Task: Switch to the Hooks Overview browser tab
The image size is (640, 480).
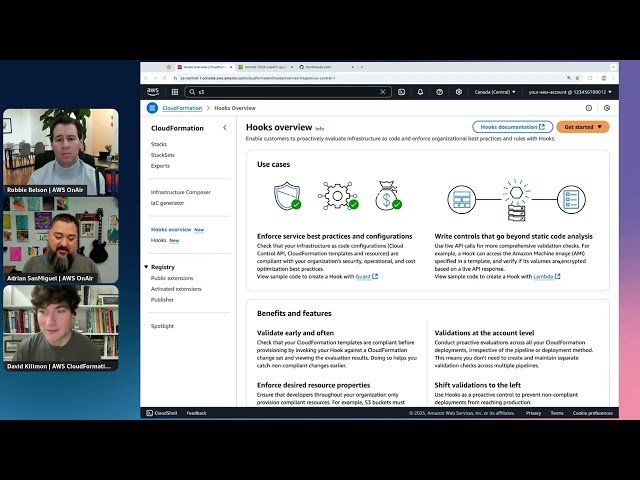Action: click(x=205, y=67)
